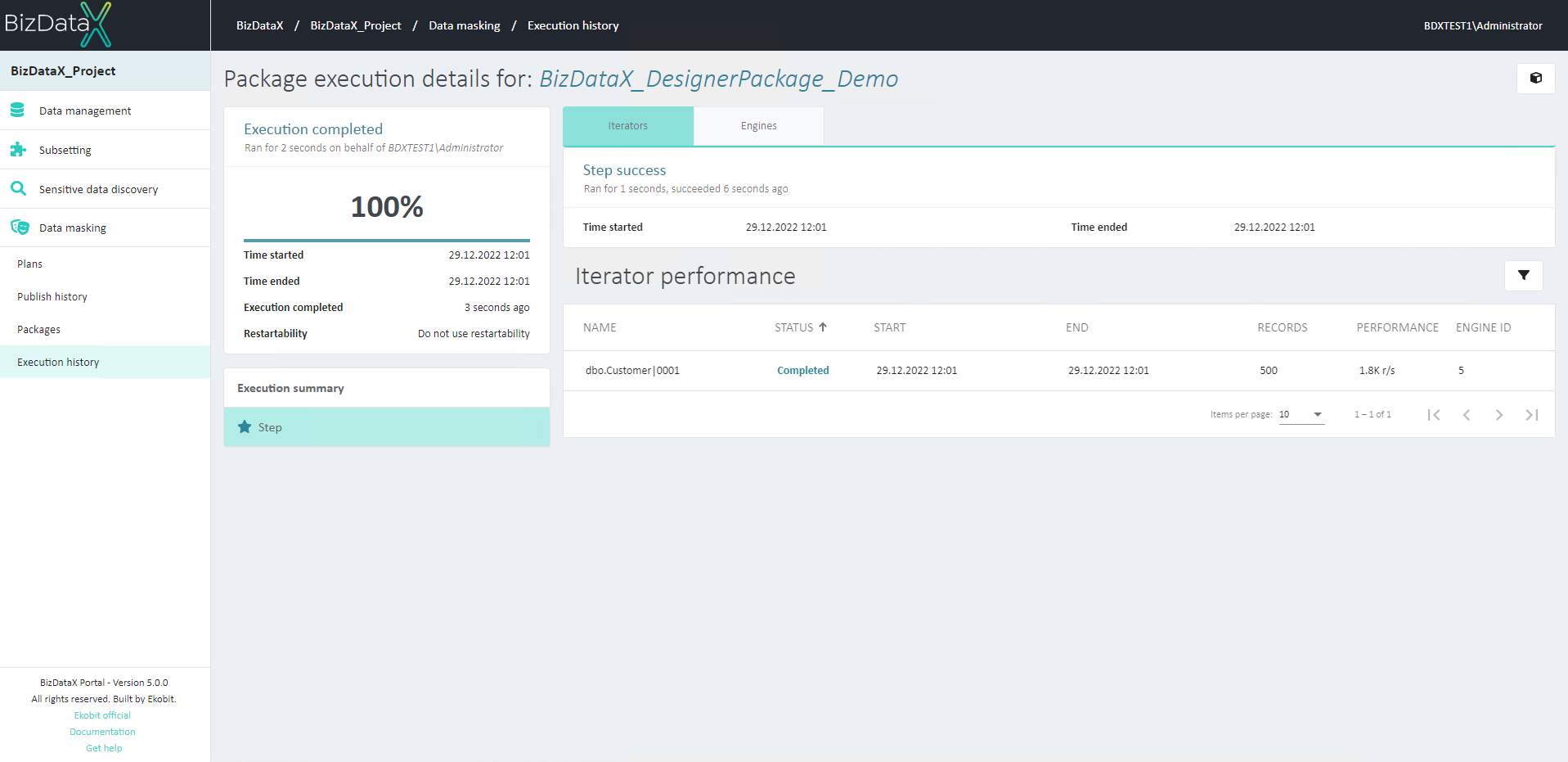Open Publish history
1568x762 pixels.
(x=105, y=296)
